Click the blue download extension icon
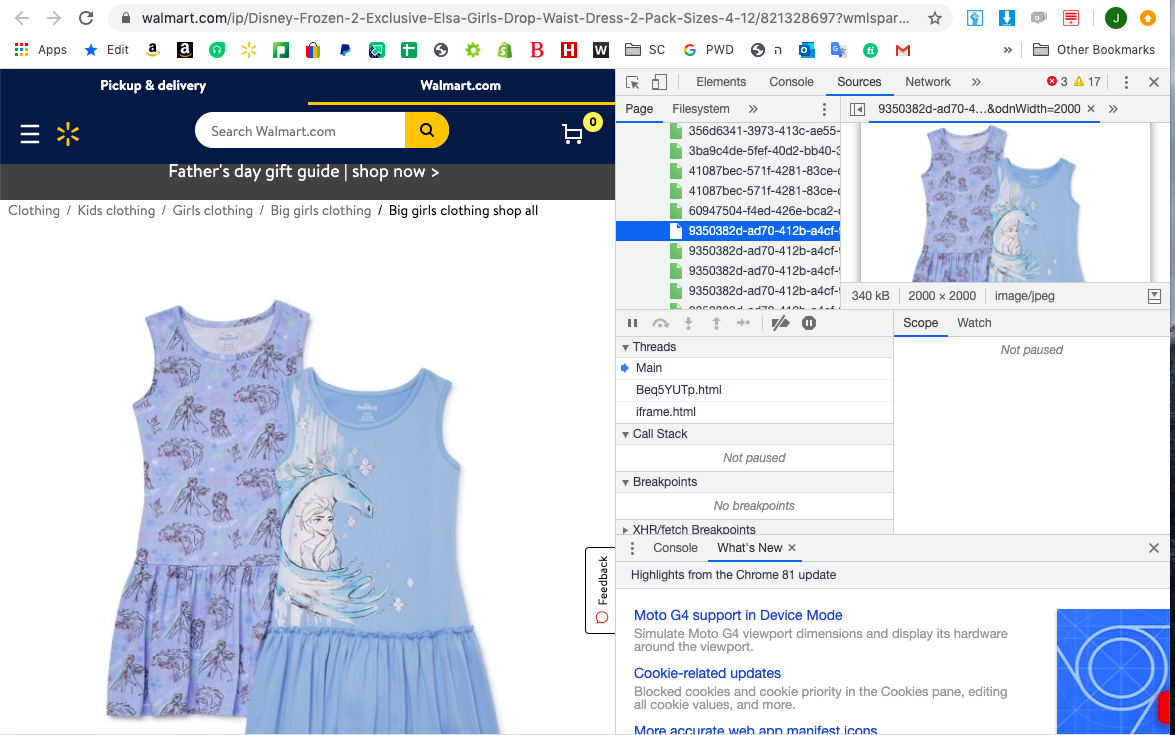This screenshot has width=1175, height=735. [1006, 18]
